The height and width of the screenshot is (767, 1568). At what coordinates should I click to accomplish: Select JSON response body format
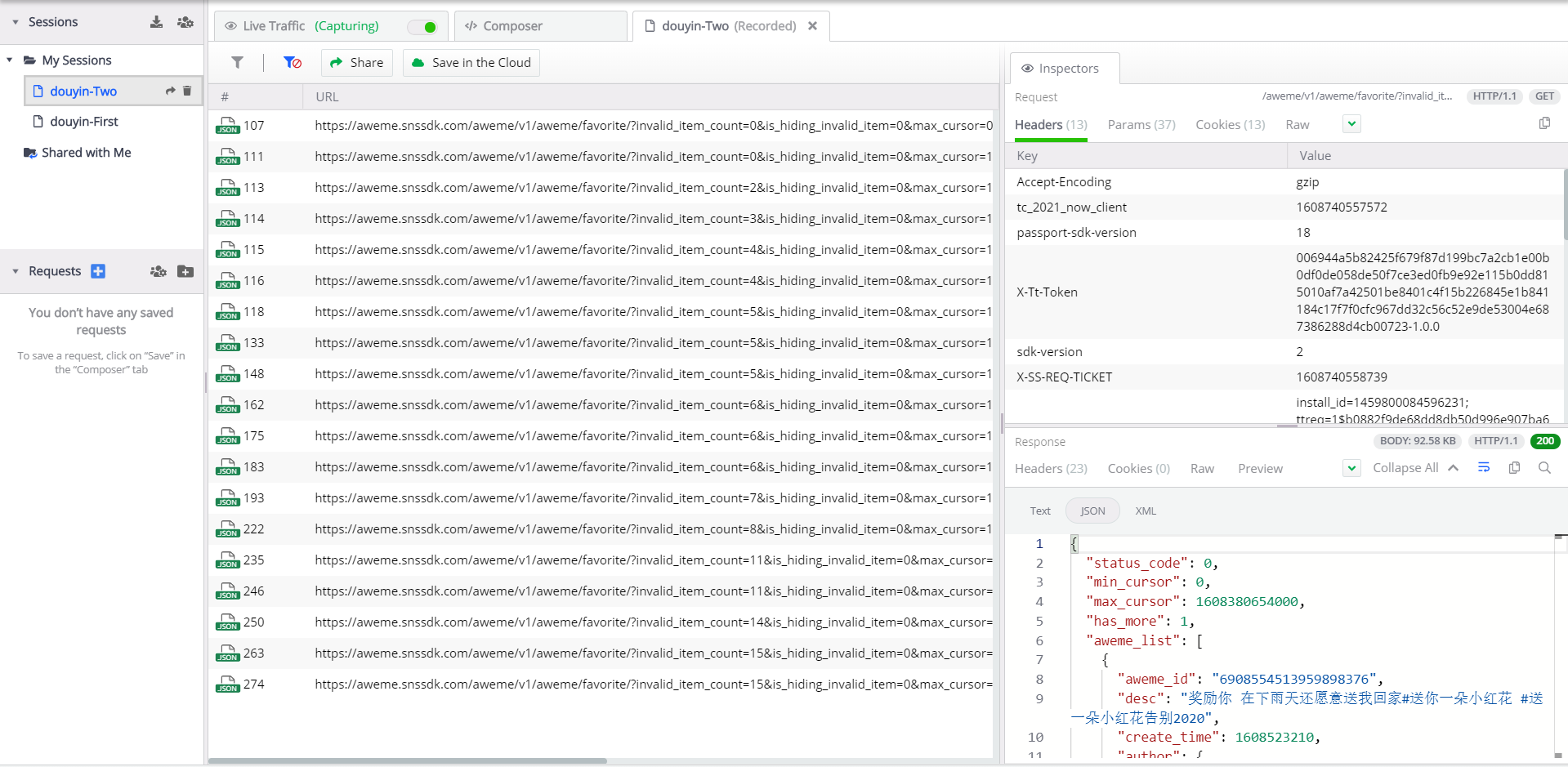1092,511
